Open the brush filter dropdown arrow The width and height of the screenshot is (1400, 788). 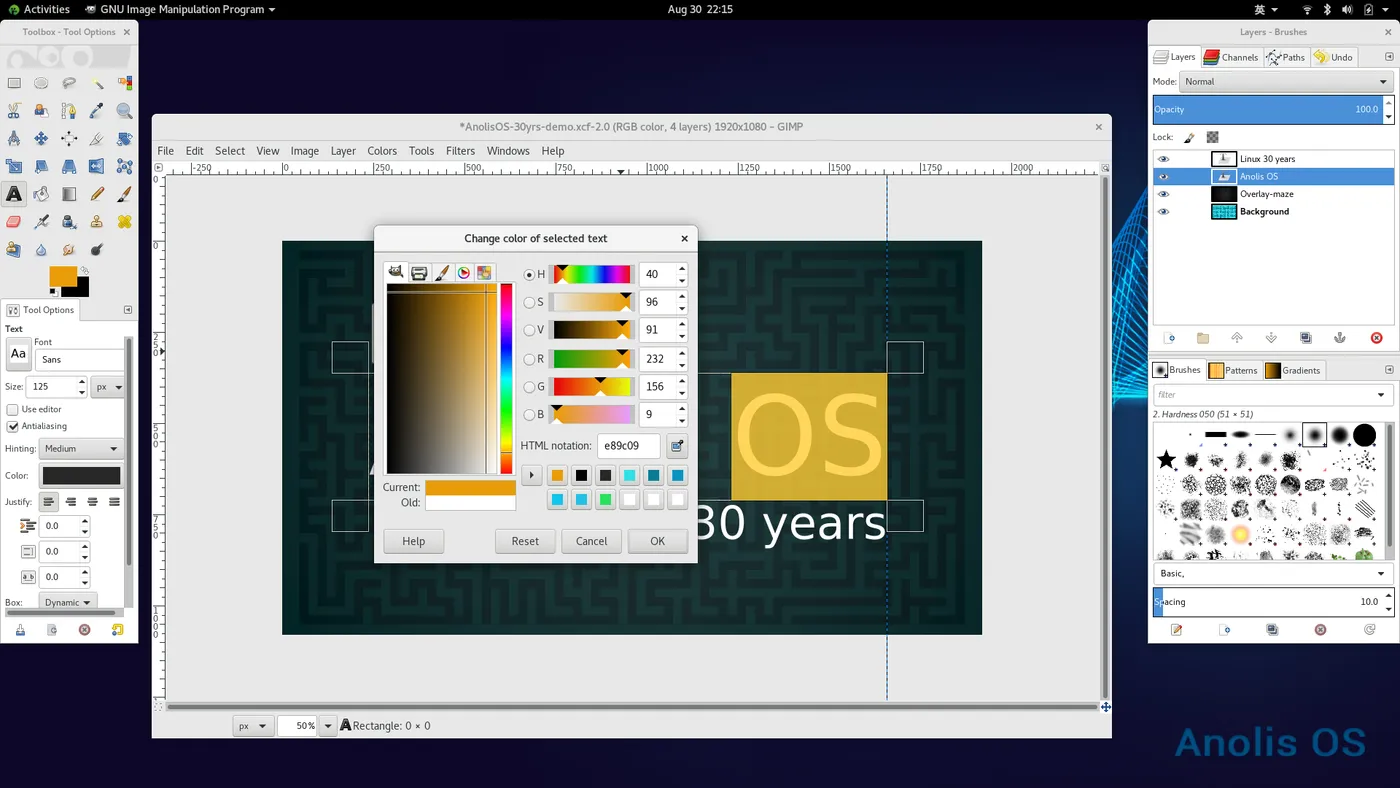point(1382,395)
